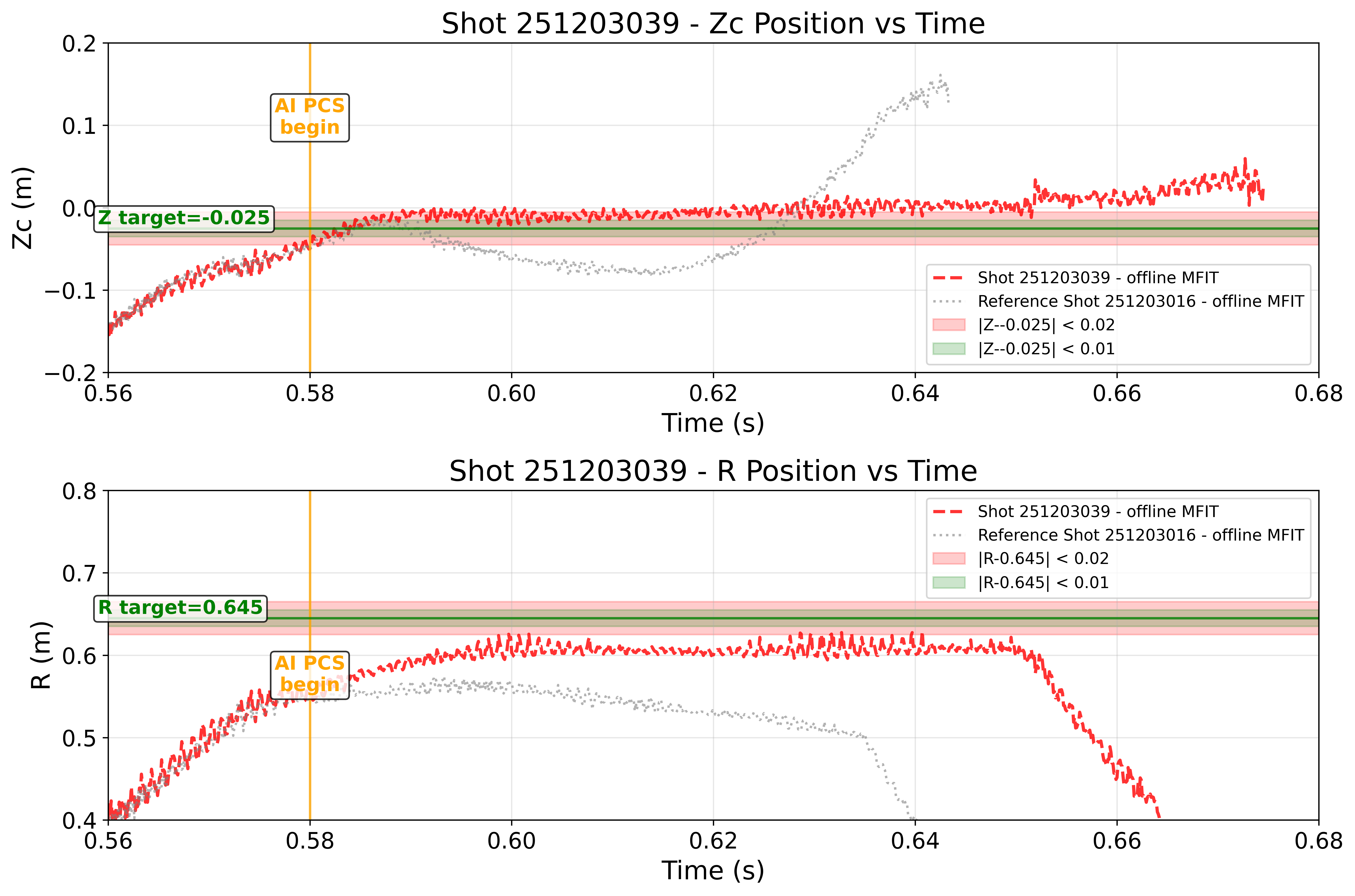This screenshot has width=1355, height=896.
Task: Click gray dotted reference legend line in bottom plot
Action: click(948, 535)
